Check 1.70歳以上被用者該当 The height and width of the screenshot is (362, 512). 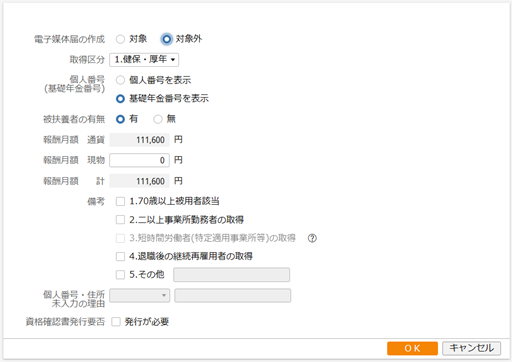point(120,201)
